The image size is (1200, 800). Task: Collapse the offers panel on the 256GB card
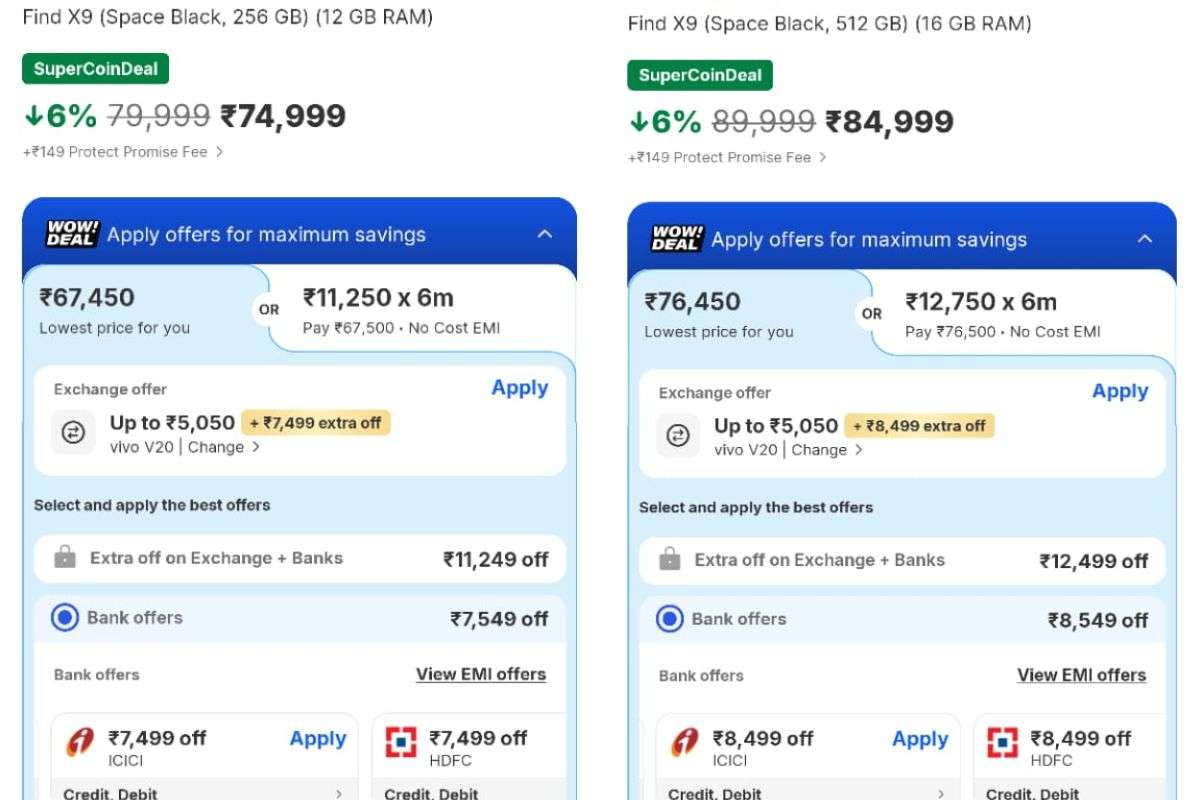545,232
